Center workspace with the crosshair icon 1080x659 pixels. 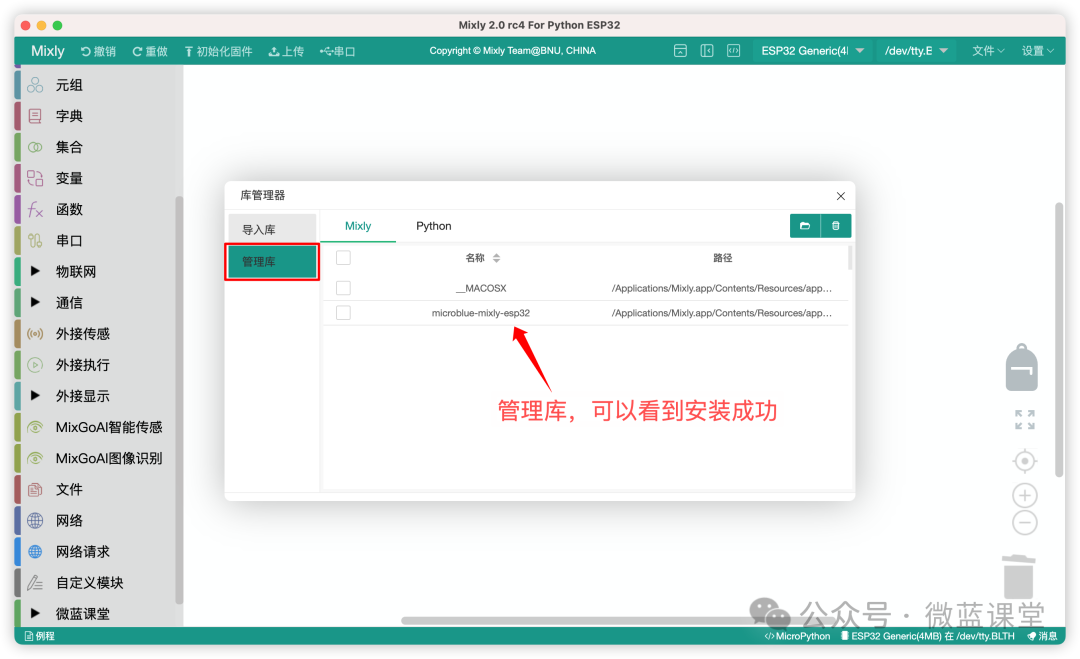pyautogui.click(x=1025, y=461)
